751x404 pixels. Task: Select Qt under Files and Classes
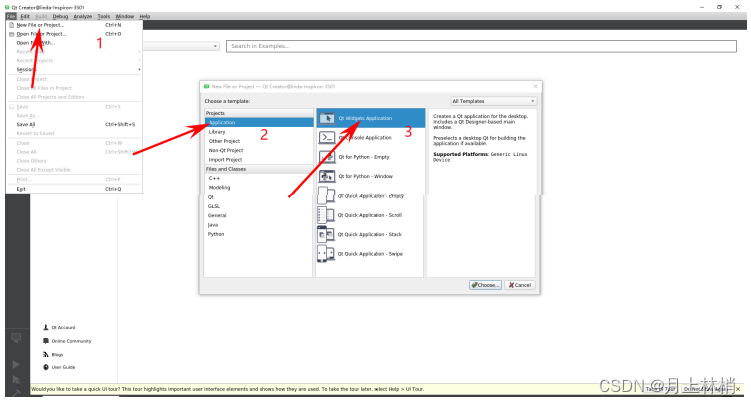click(259, 197)
